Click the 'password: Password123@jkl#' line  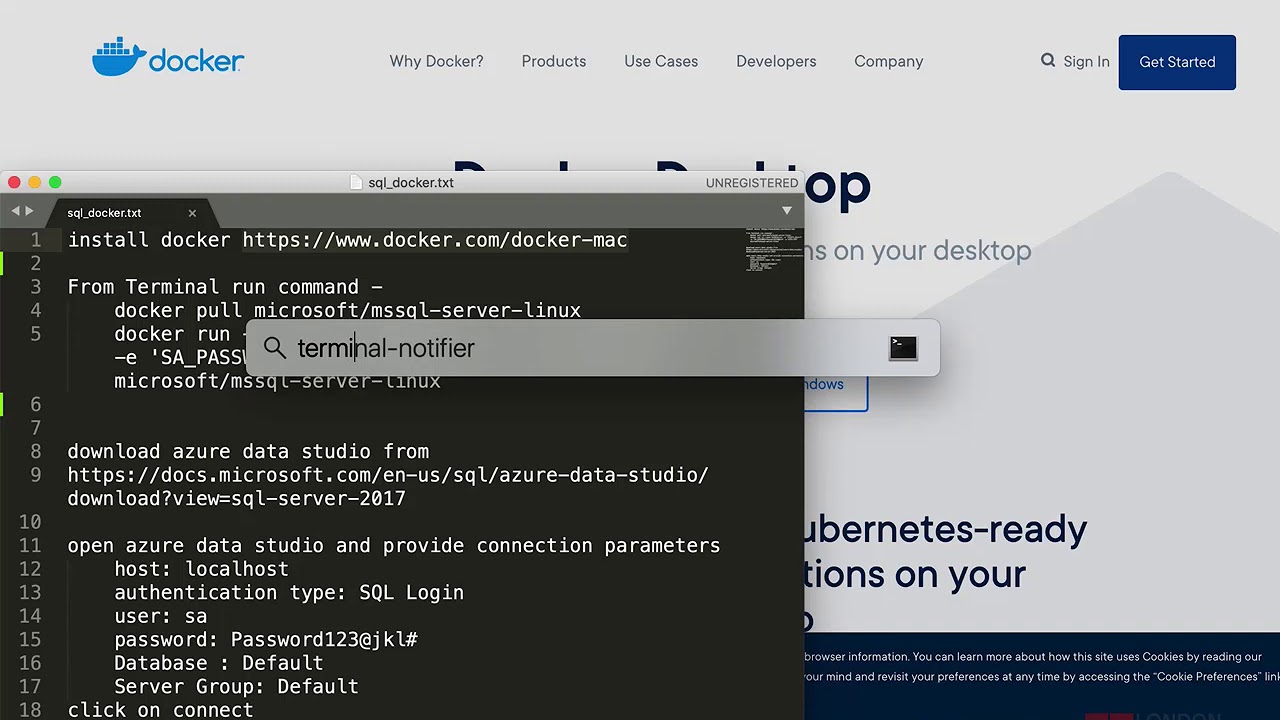click(x=266, y=640)
